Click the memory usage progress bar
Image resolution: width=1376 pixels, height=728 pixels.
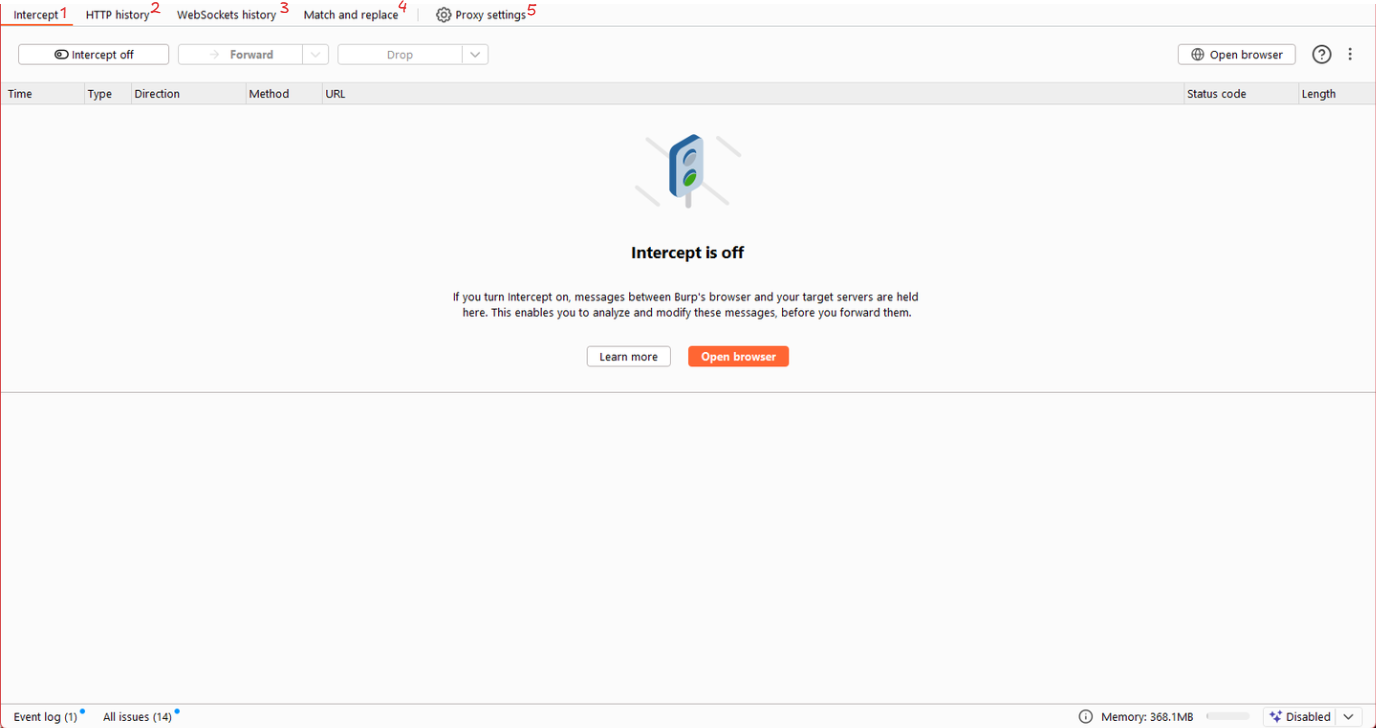click(1227, 717)
